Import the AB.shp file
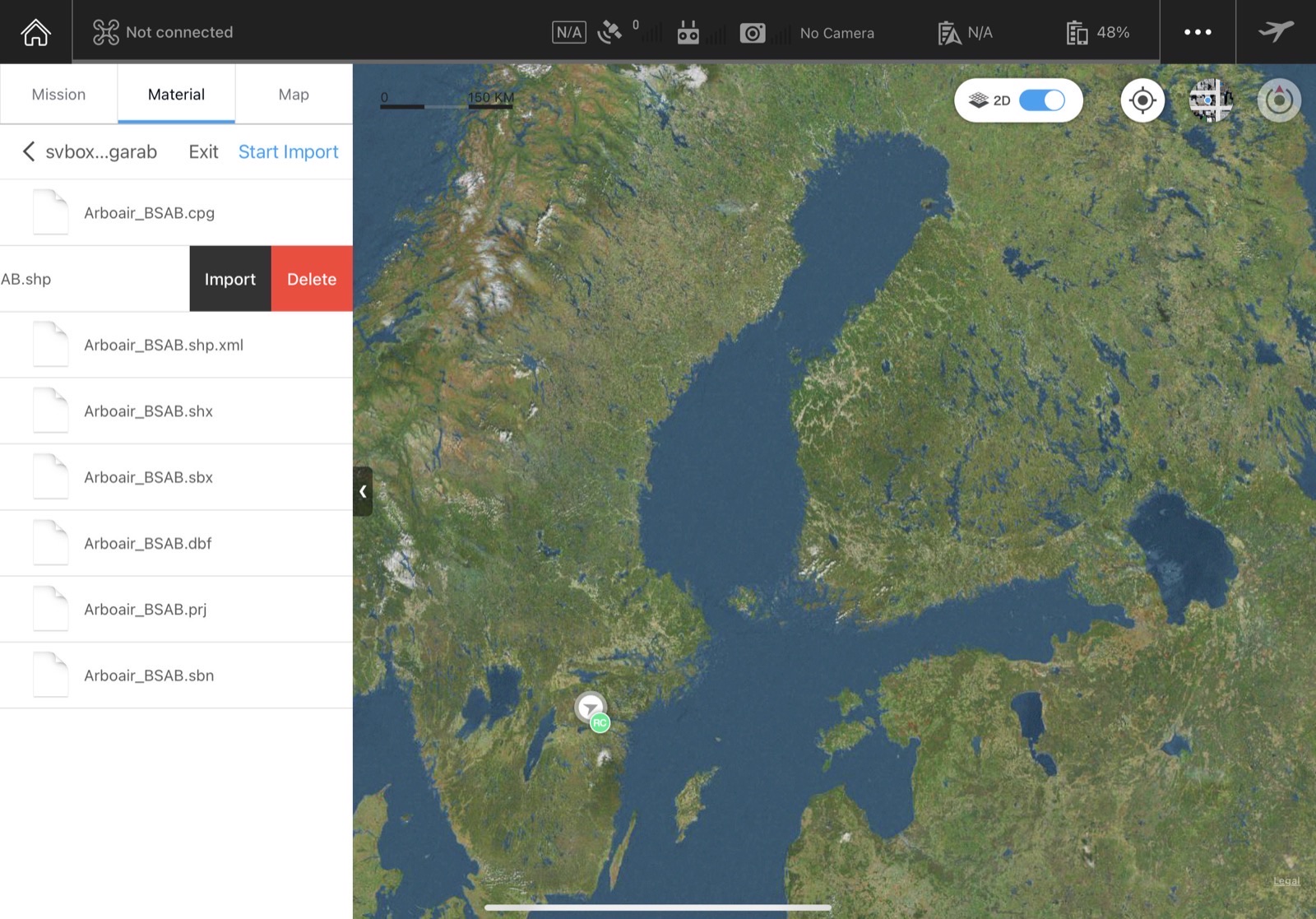 coord(230,279)
